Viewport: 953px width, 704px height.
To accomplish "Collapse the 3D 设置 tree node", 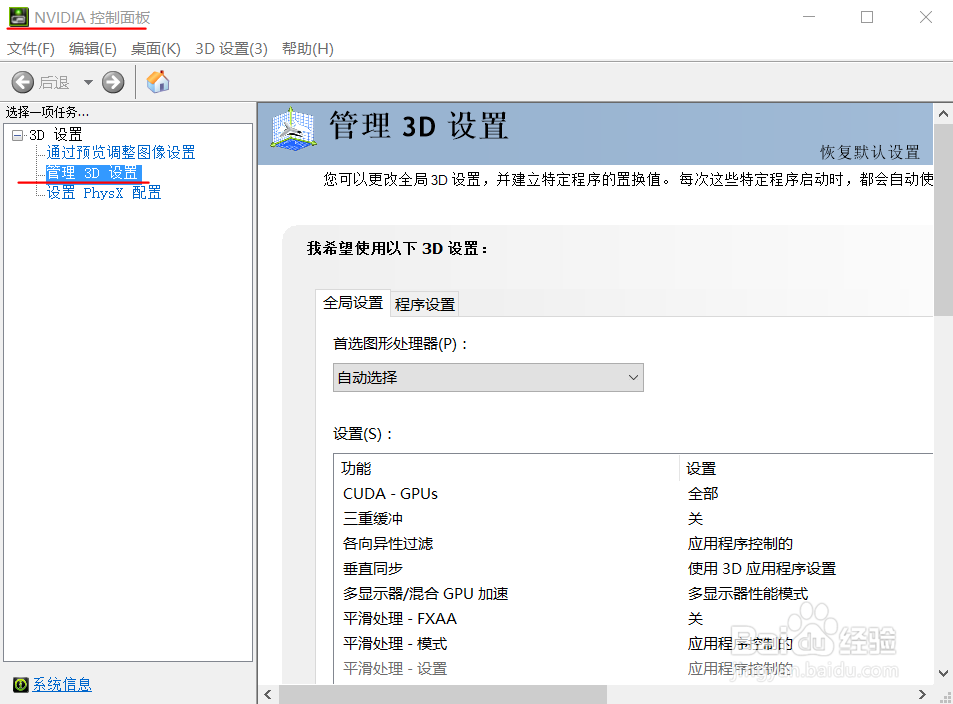I will point(18,135).
